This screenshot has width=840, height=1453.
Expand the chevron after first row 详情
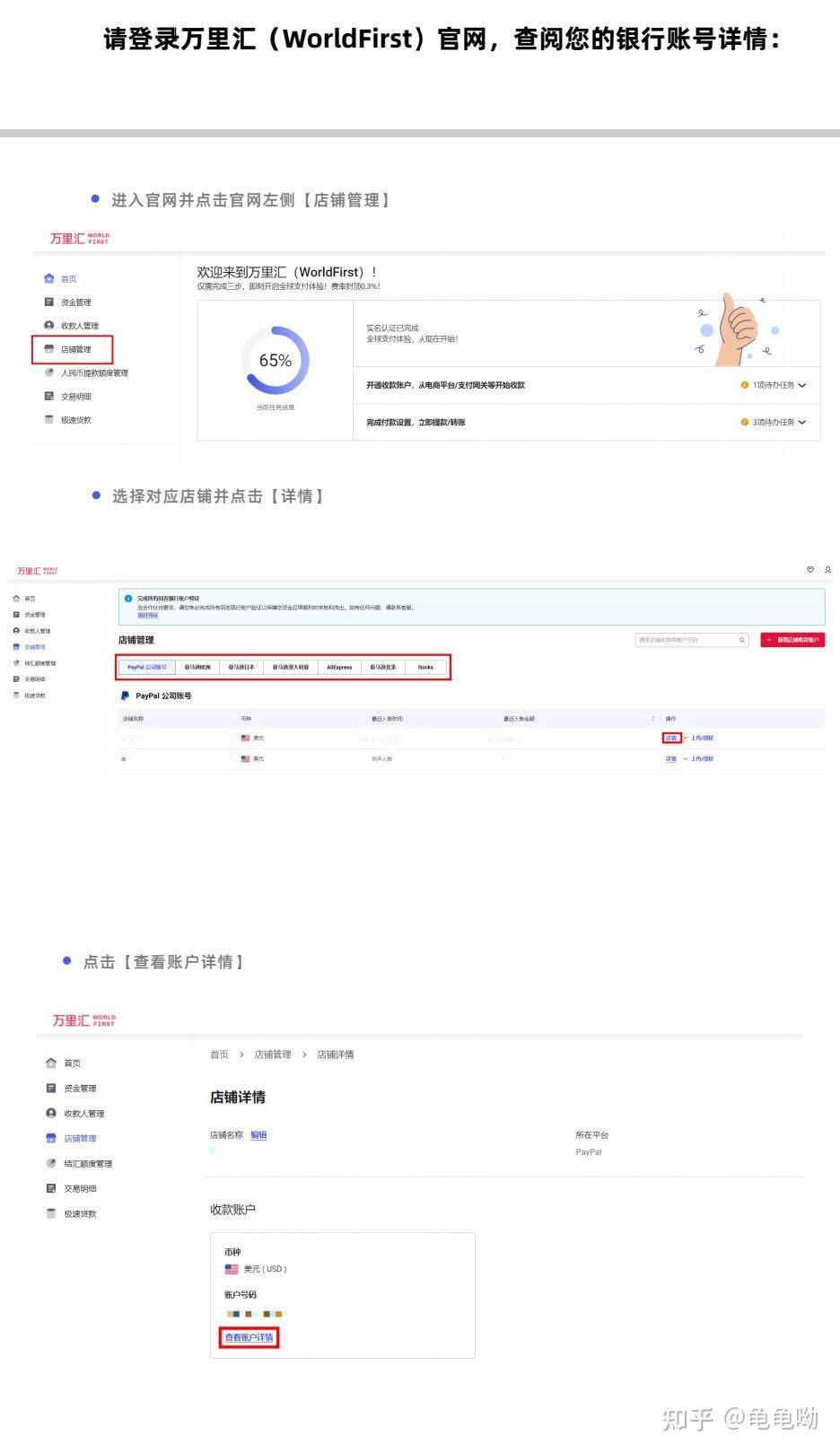686,738
